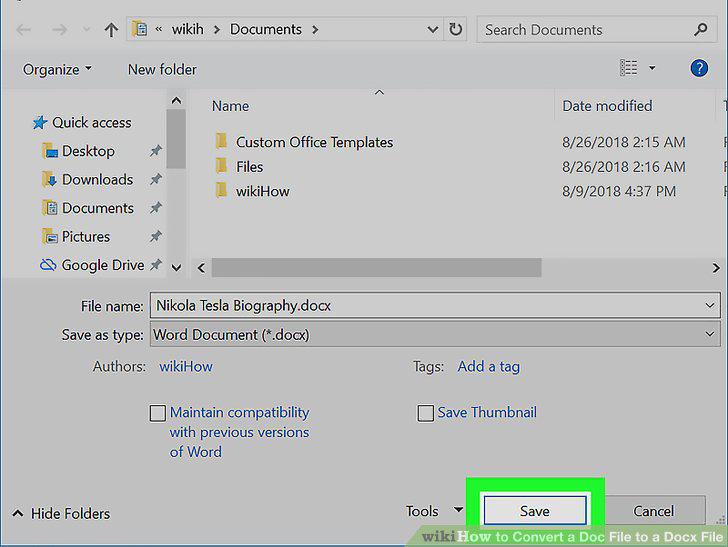Screen dimensions: 728x547
Task: Click the wikiHow author name
Action: (186, 366)
